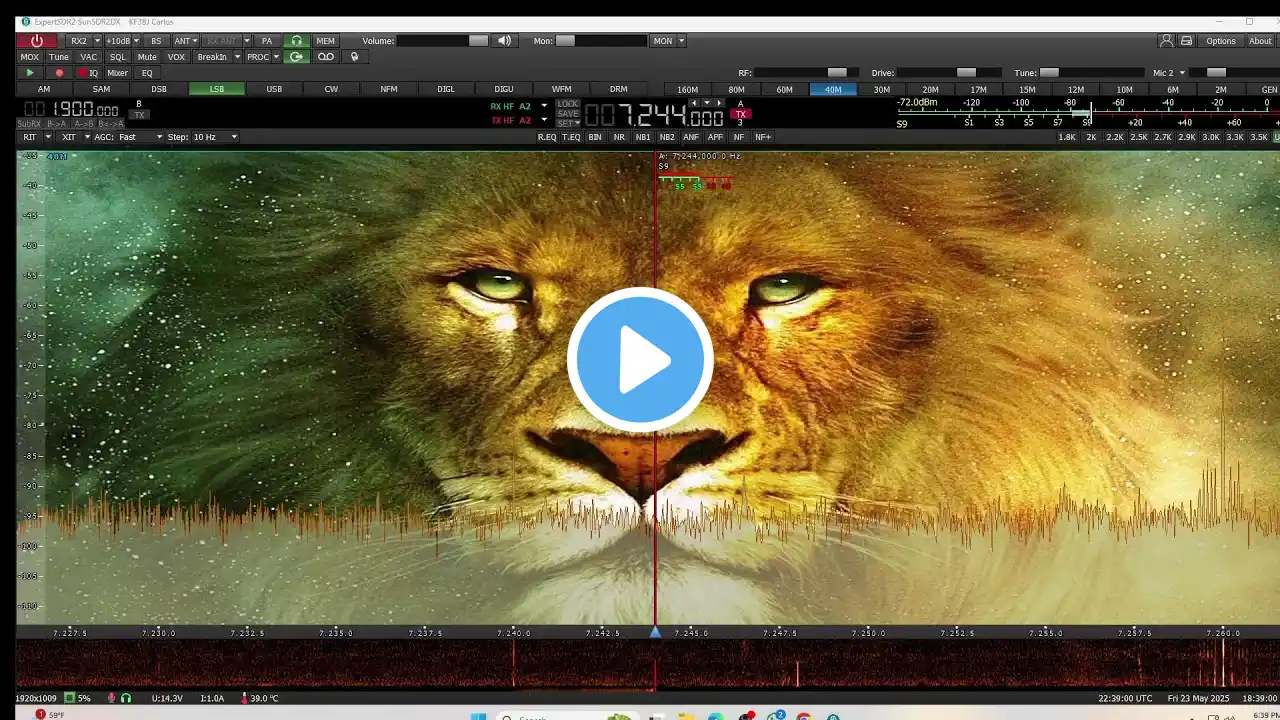Image resolution: width=1280 pixels, height=720 pixels.
Task: Mute audio with the speaker icon
Action: pos(505,41)
